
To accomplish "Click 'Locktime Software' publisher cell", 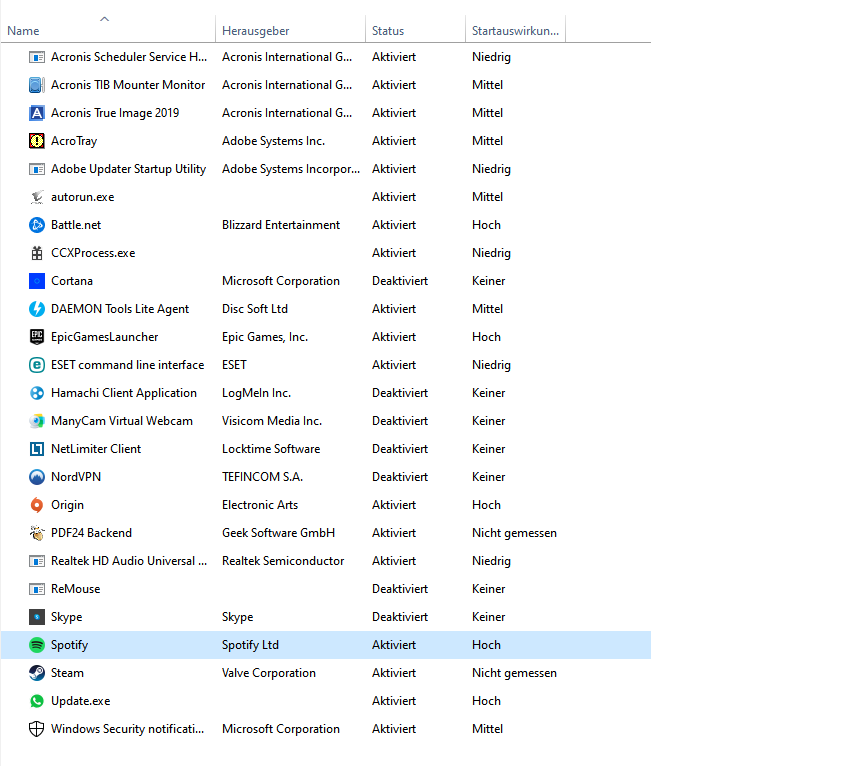I will pos(271,449).
